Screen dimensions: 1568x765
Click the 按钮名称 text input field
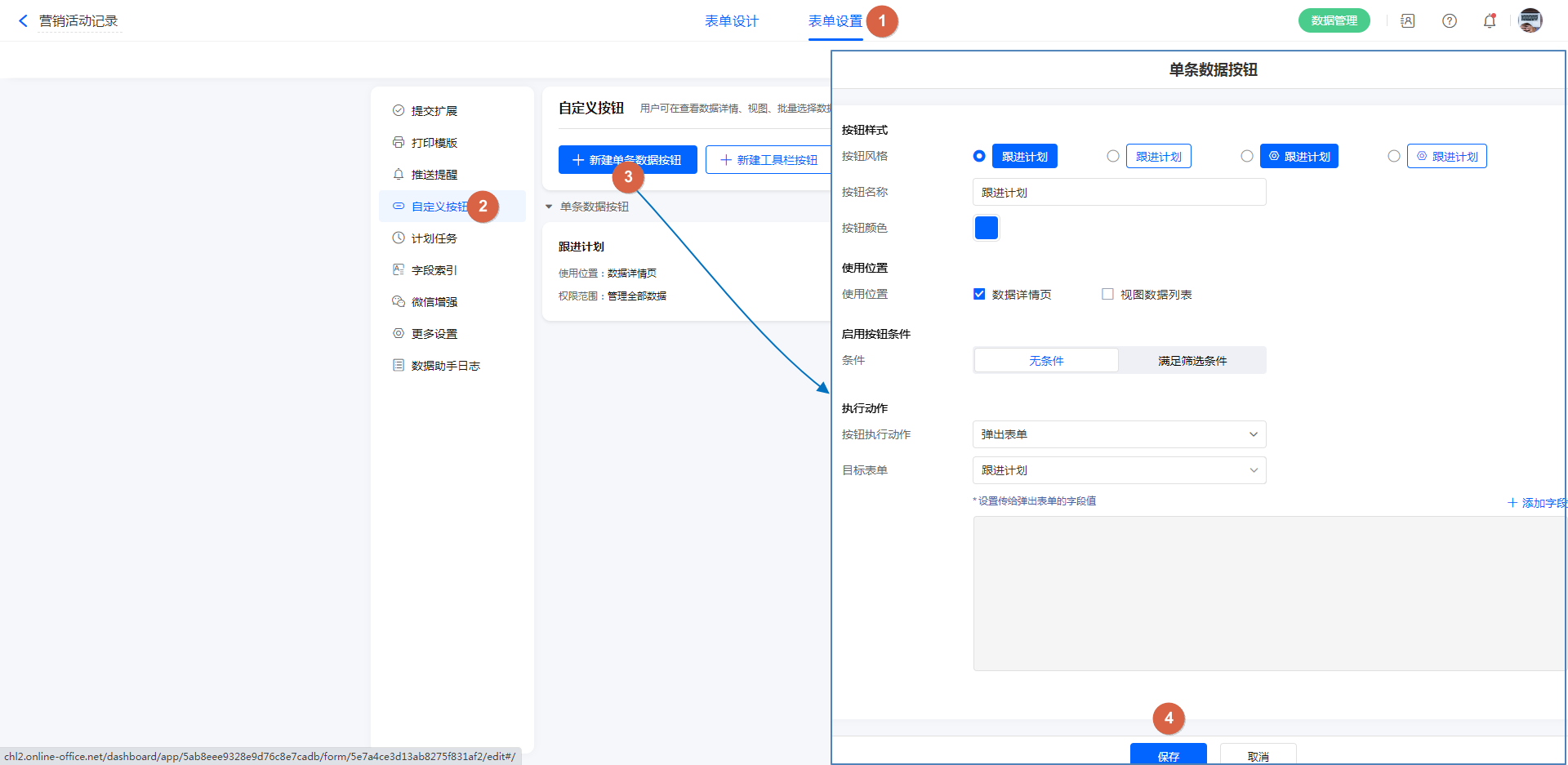(1119, 193)
